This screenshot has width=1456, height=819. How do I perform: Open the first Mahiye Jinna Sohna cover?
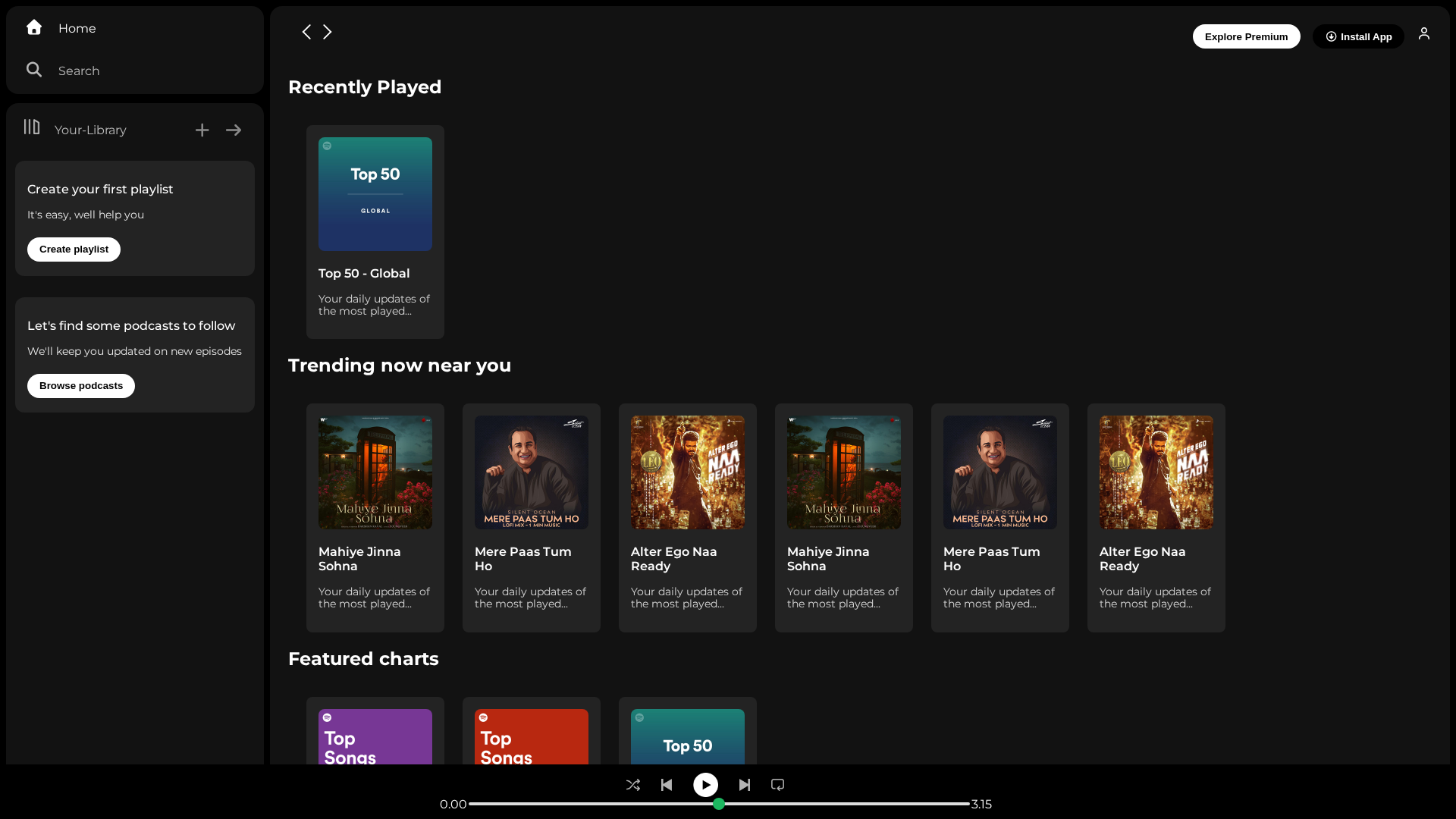coord(375,472)
